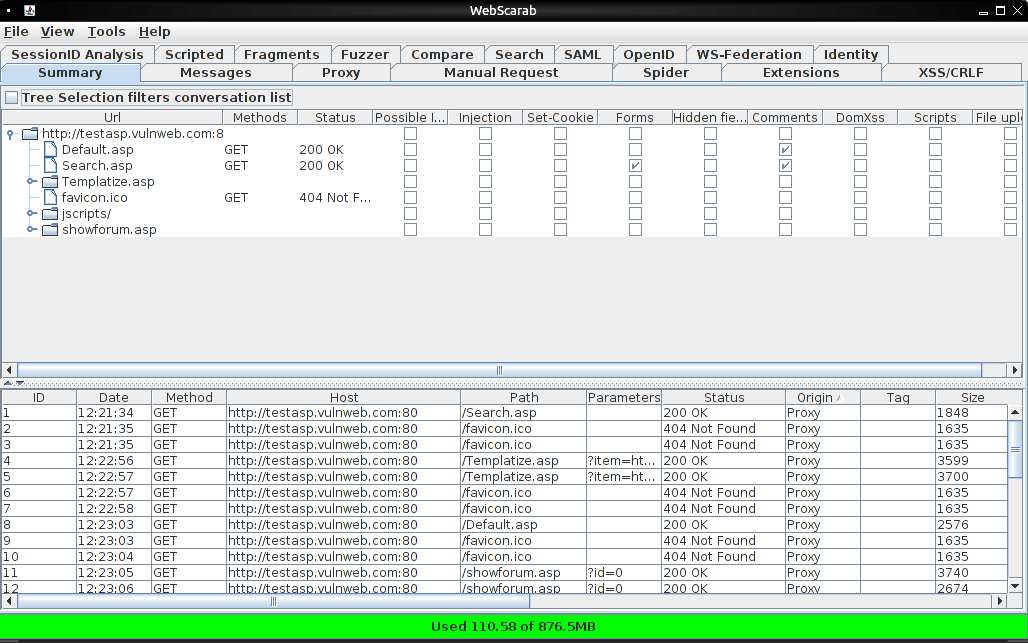Viewport: 1028px width, 643px height.
Task: Toggle Forms checkbox for Search.asp
Action: pos(635,166)
